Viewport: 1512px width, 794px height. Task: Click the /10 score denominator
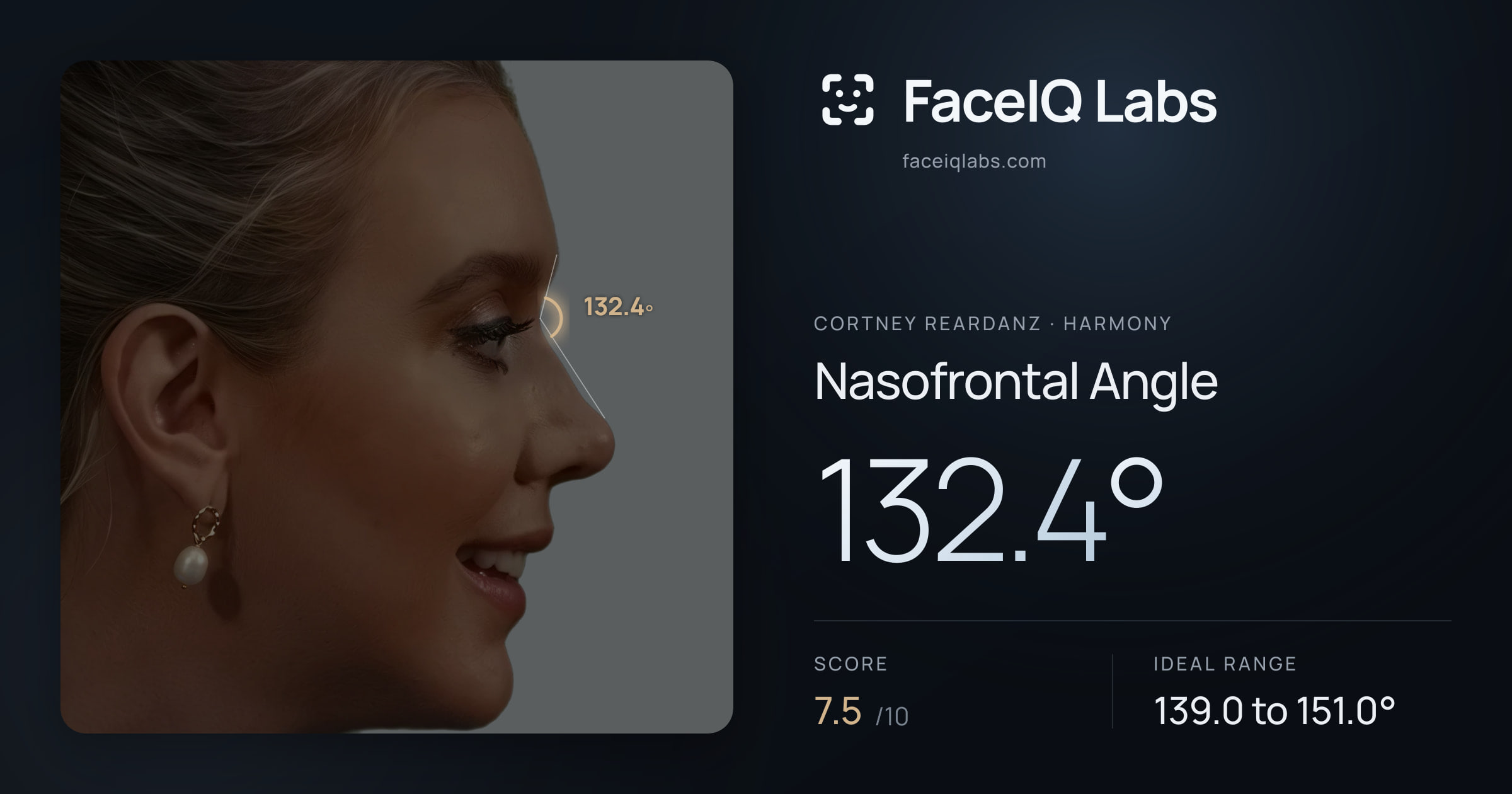click(x=892, y=716)
